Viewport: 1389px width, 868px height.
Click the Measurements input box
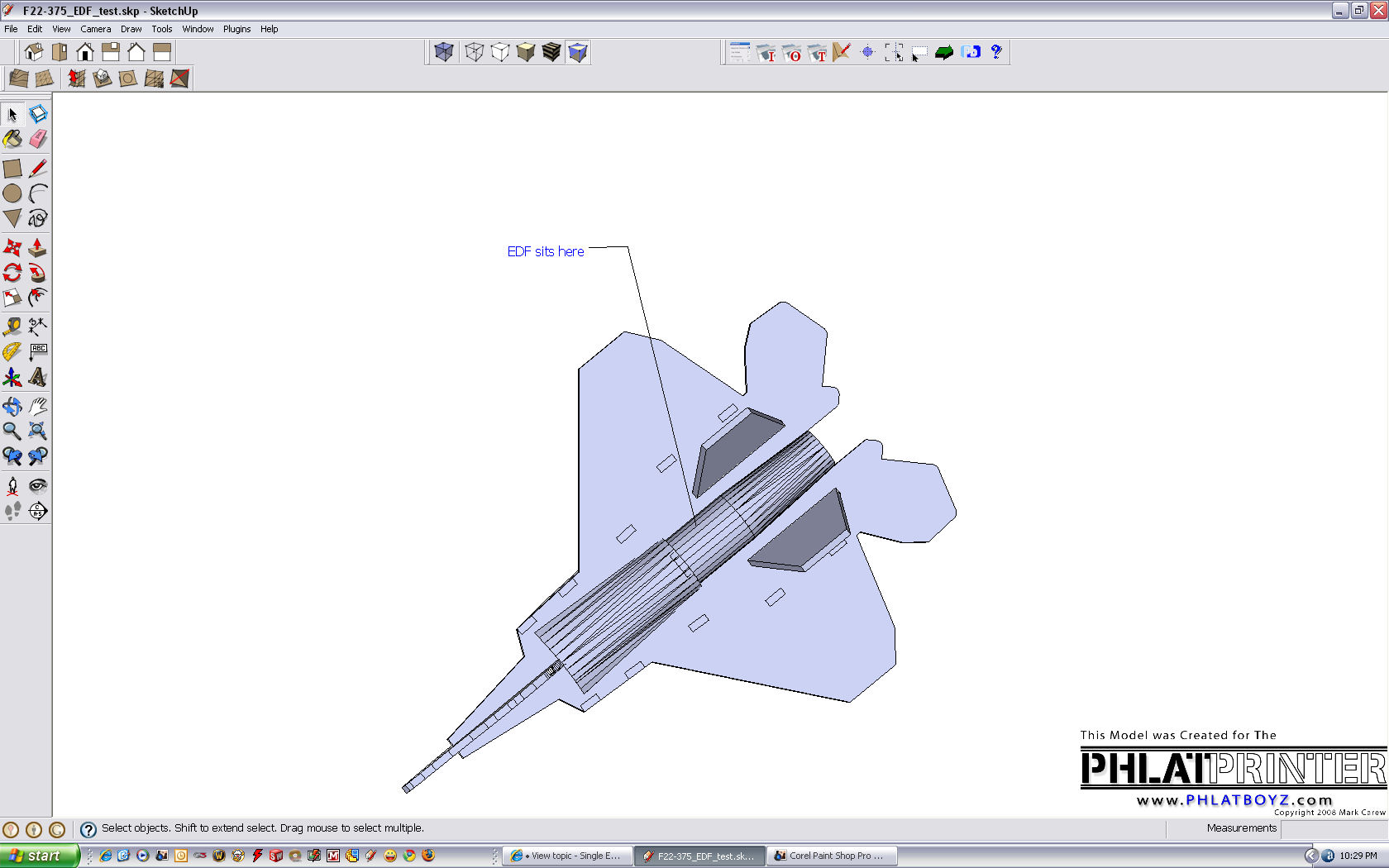click(x=1333, y=828)
